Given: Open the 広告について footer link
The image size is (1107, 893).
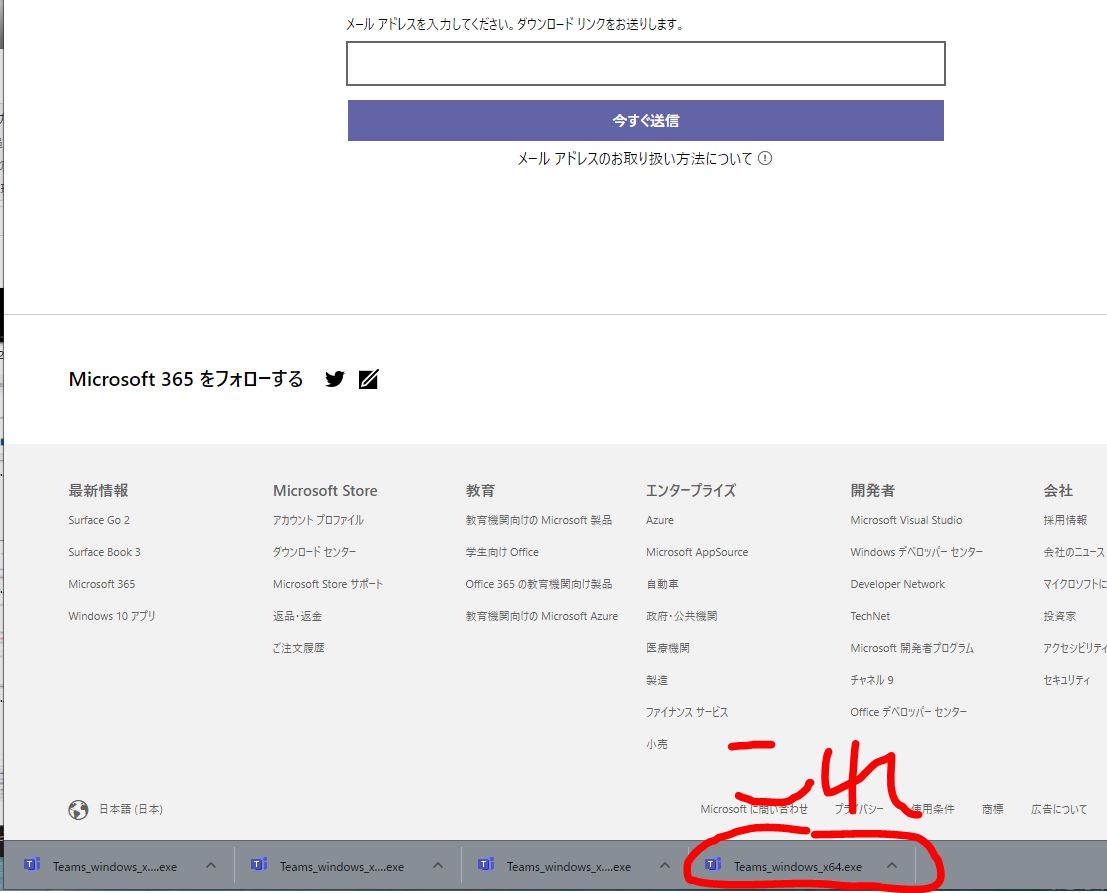Looking at the screenshot, I should coord(1059,809).
